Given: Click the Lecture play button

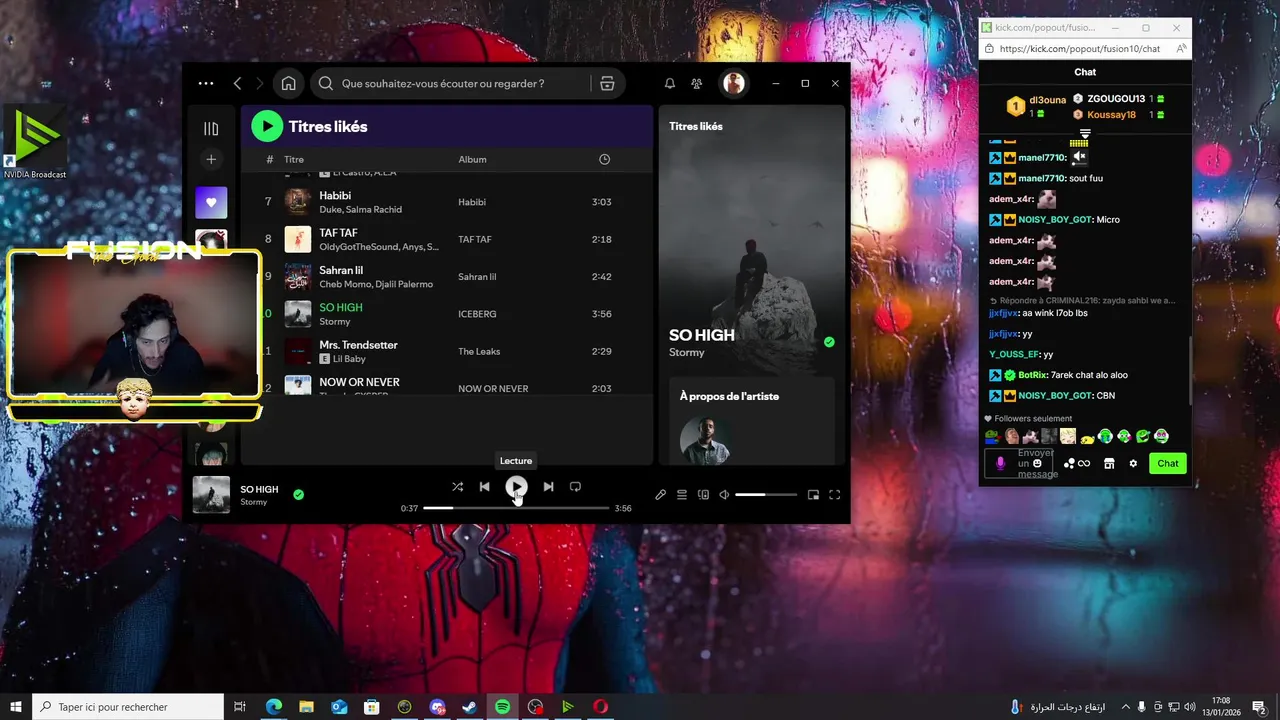Looking at the screenshot, I should pos(516,487).
